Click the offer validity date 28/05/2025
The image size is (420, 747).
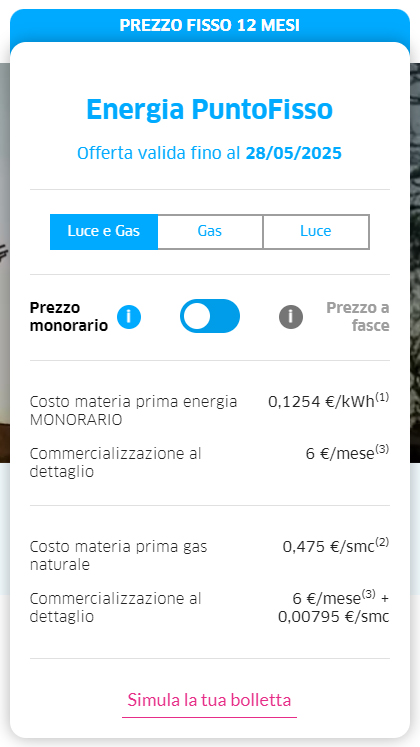coord(294,153)
